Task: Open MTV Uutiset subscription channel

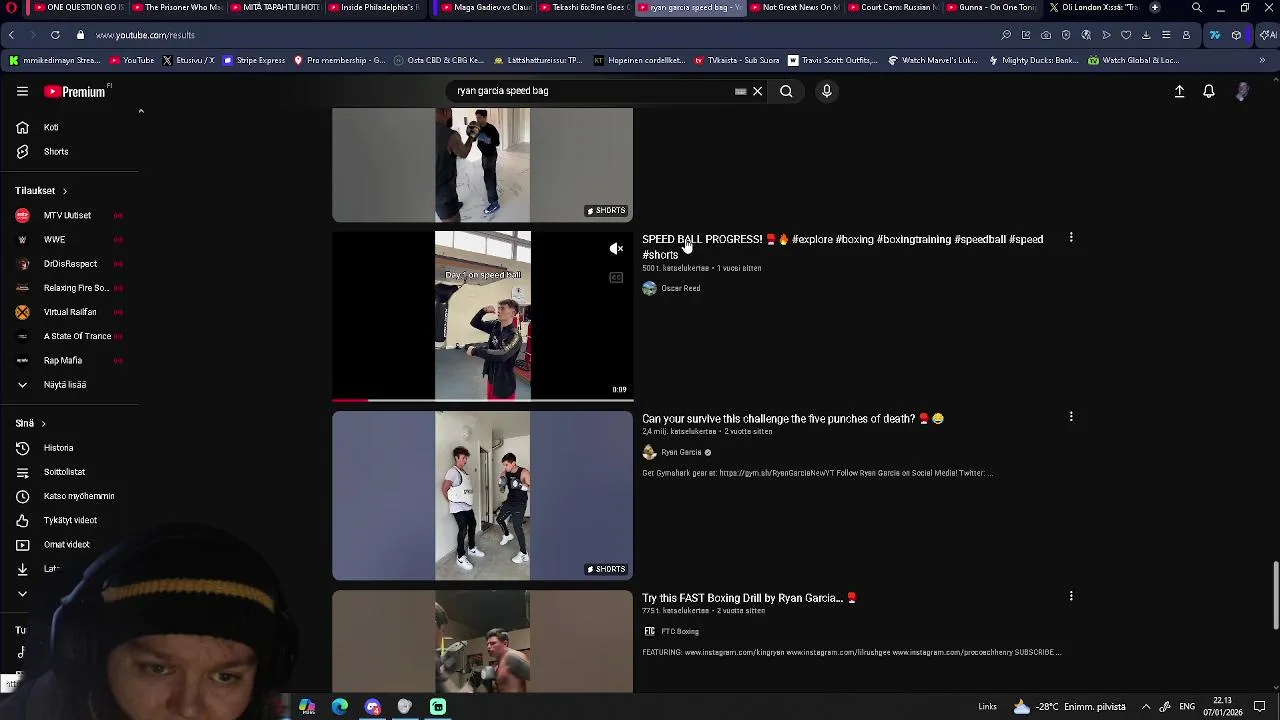Action: 70,215
